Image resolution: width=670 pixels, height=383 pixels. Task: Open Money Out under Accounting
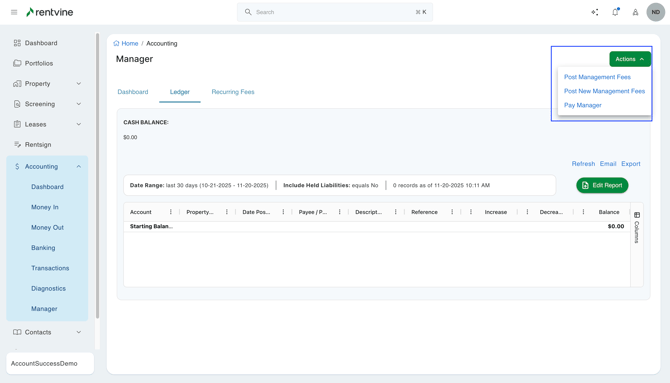(47, 227)
